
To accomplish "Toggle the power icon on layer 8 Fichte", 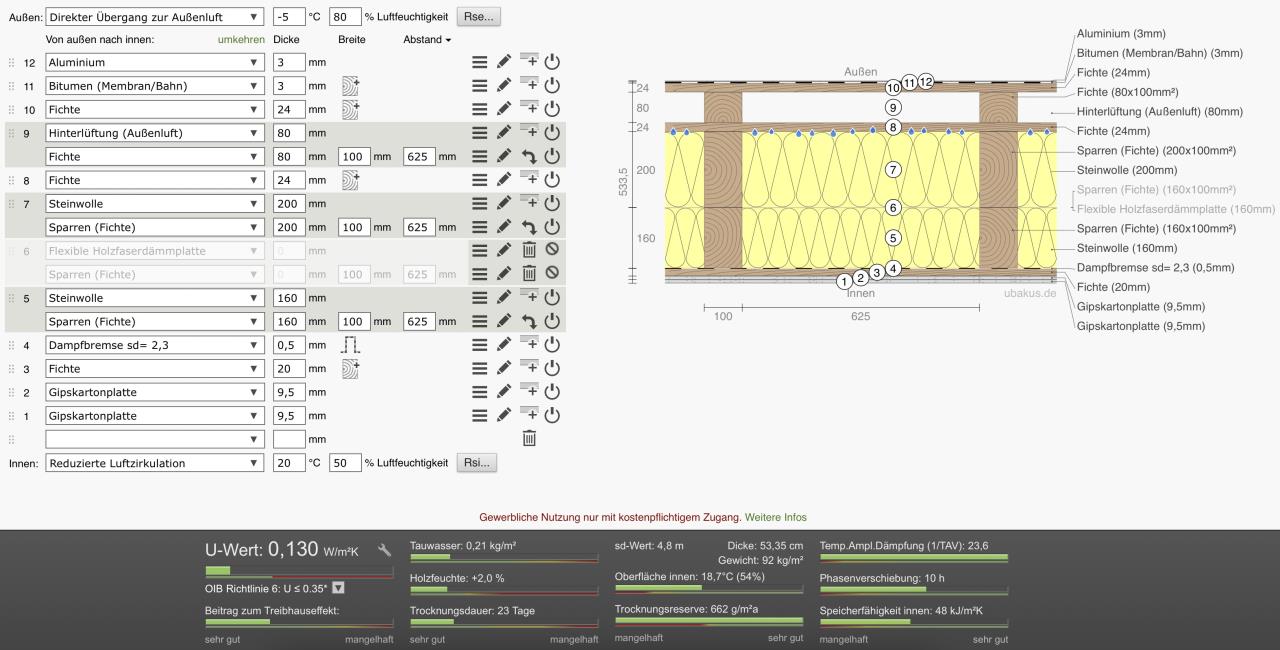I will (552, 180).
